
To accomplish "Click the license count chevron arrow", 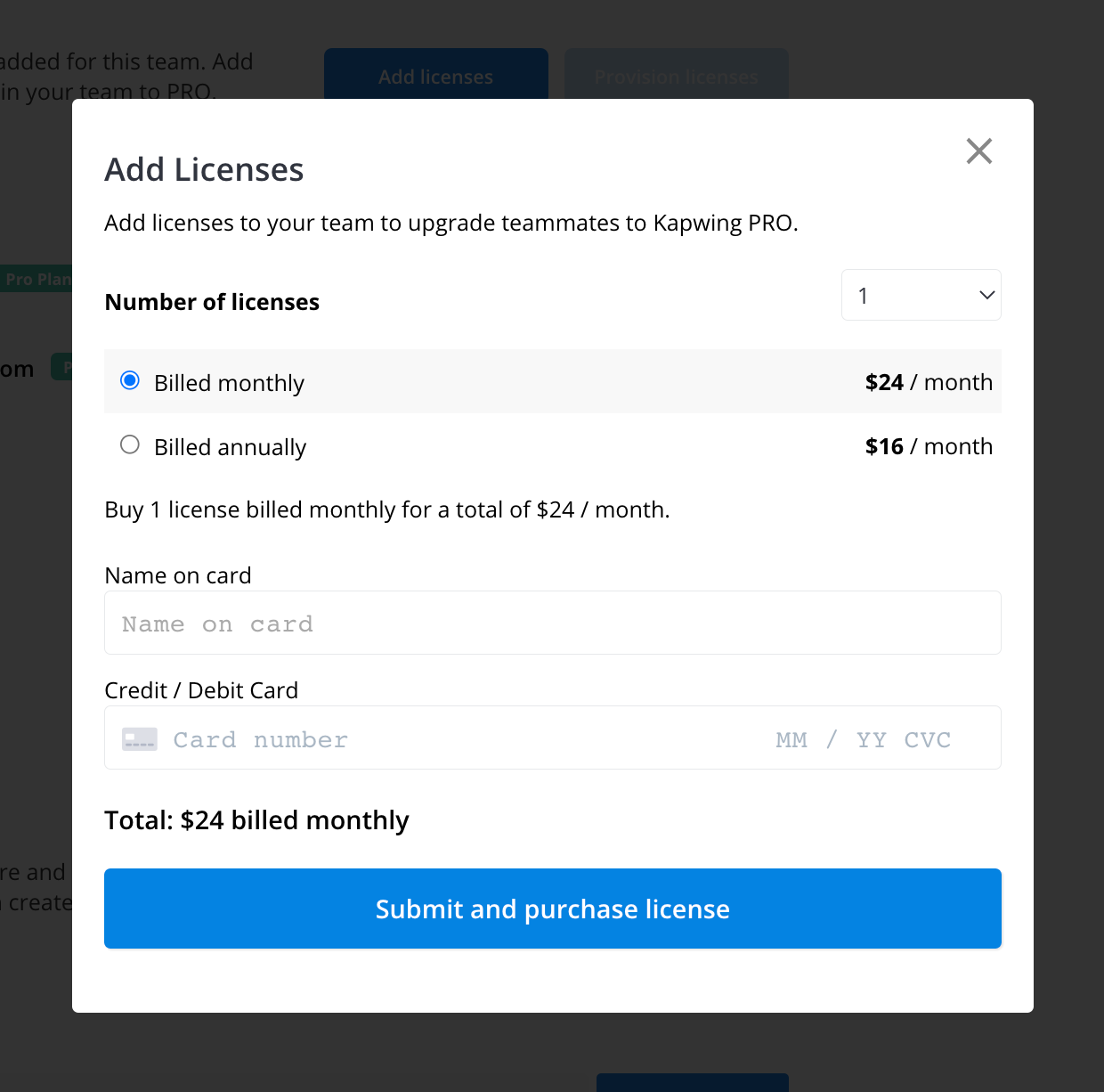I will click(x=986, y=295).
